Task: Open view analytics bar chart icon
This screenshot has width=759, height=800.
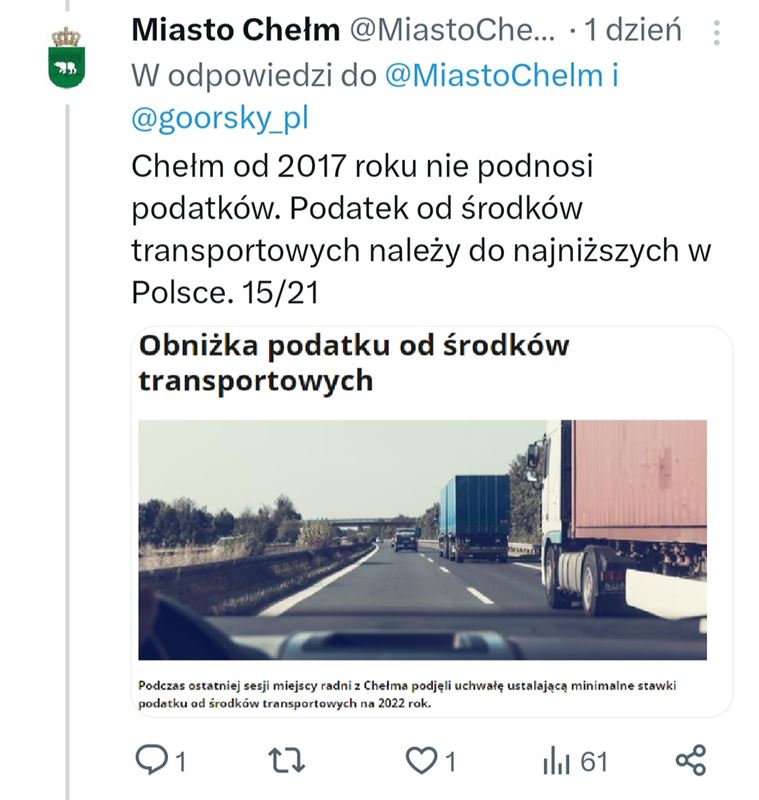Action: (555, 762)
